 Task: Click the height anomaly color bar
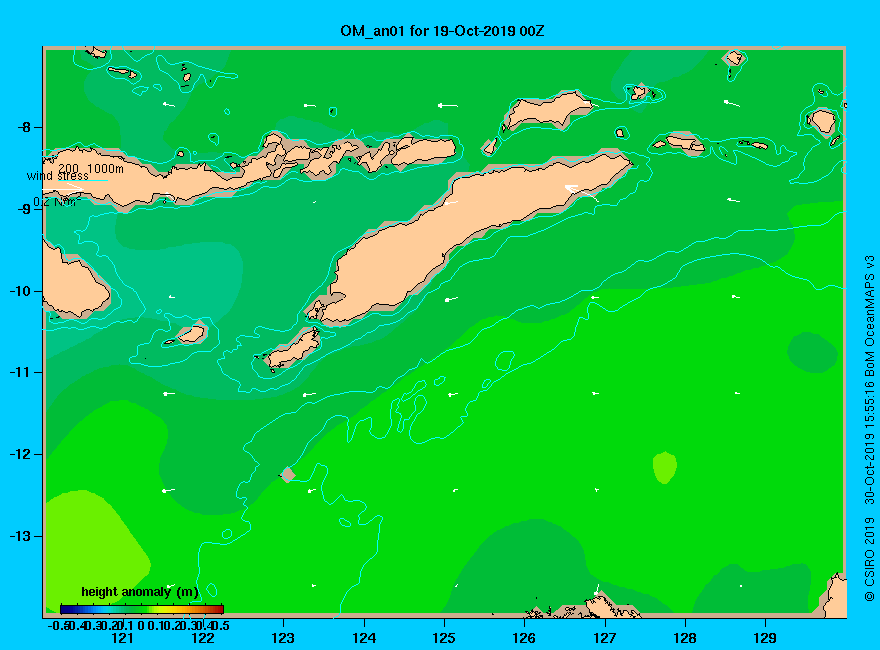pyautogui.click(x=142, y=609)
